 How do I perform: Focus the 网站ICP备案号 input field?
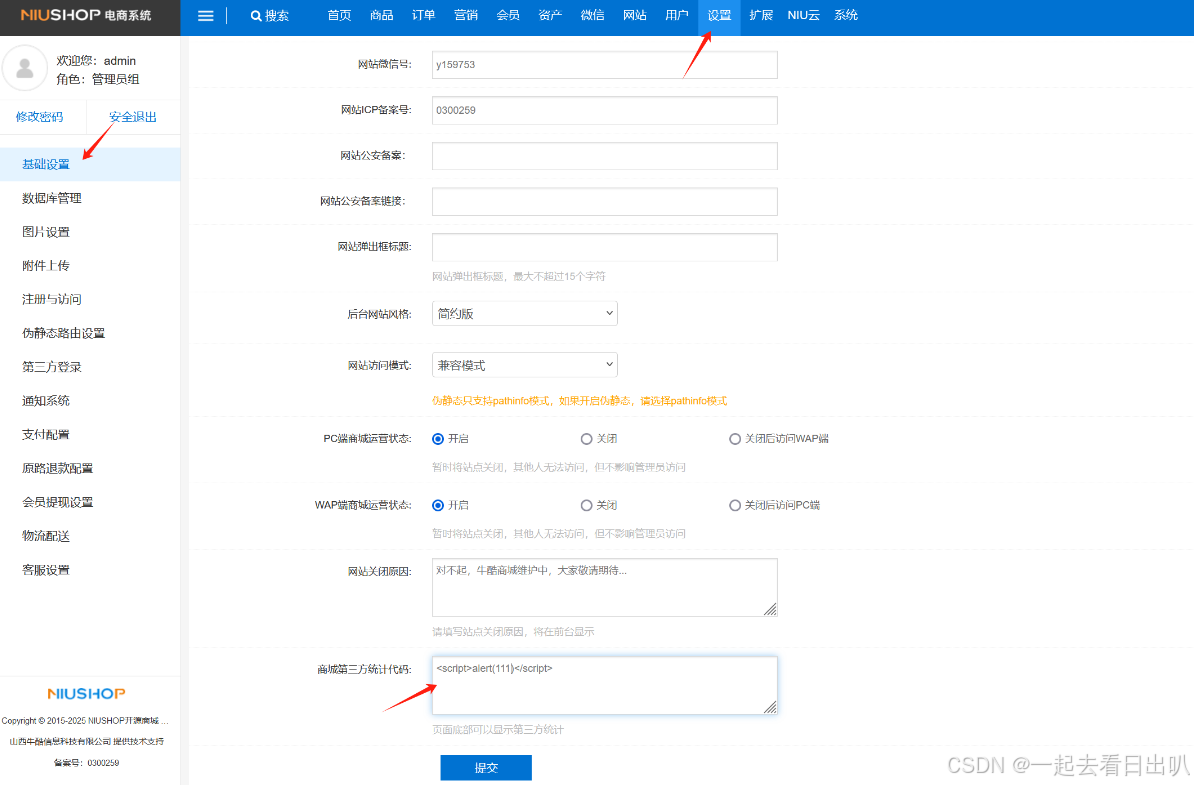tap(605, 110)
